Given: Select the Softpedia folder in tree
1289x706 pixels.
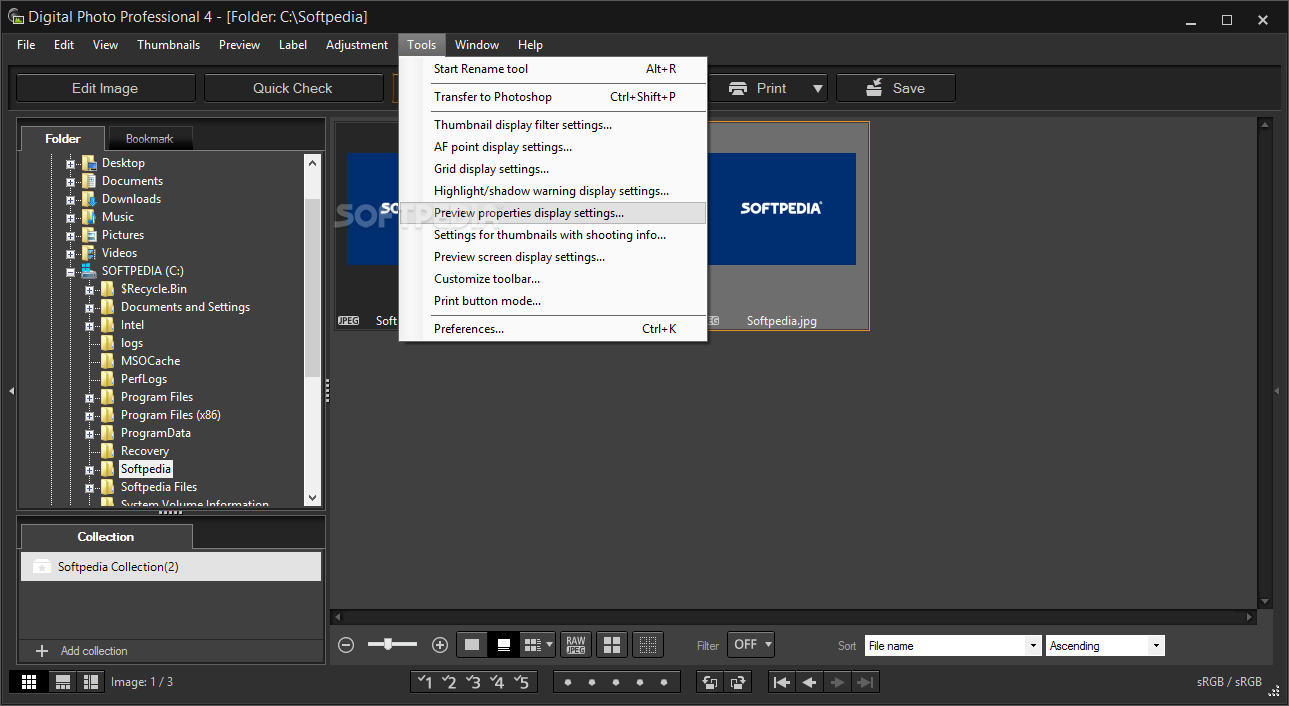Looking at the screenshot, I should 146,469.
